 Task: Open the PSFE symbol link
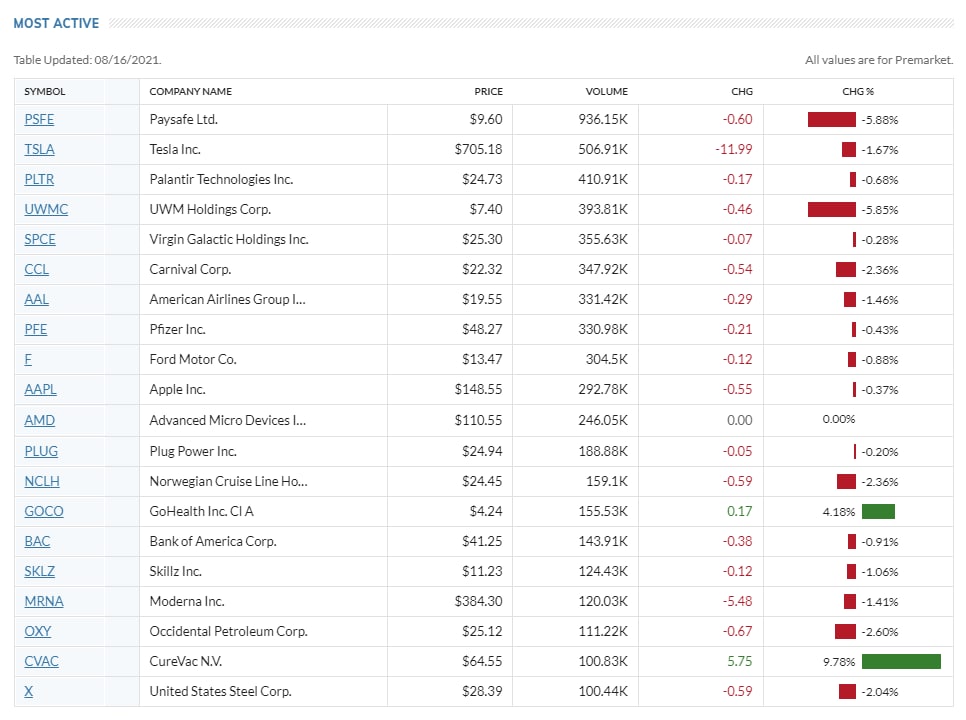click(x=39, y=119)
